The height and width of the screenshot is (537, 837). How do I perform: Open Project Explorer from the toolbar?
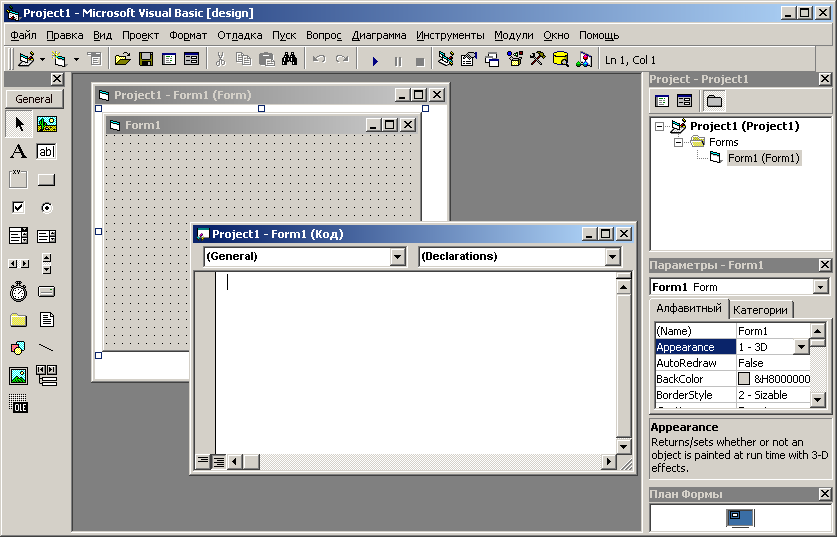(446, 59)
